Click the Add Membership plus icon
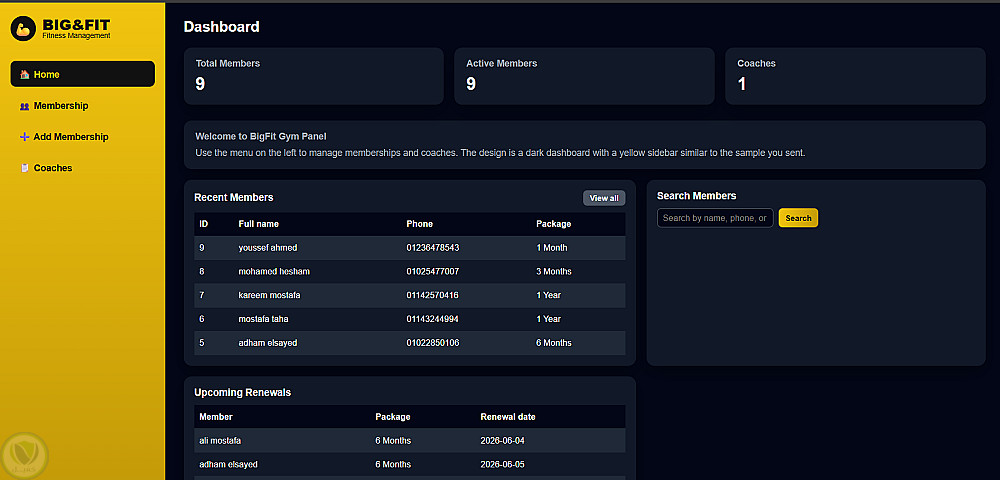 pos(24,137)
